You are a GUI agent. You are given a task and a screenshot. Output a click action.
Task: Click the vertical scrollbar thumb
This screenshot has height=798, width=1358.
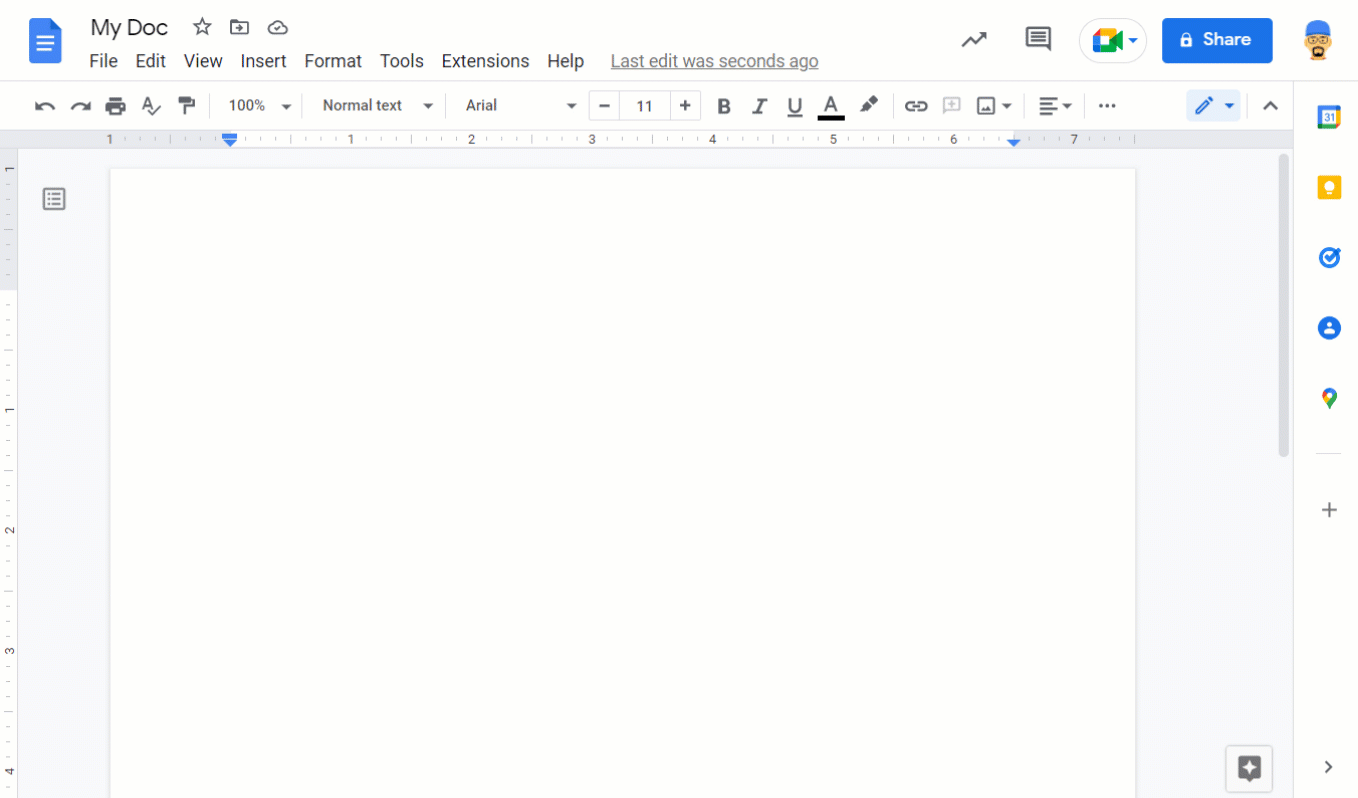click(1284, 305)
